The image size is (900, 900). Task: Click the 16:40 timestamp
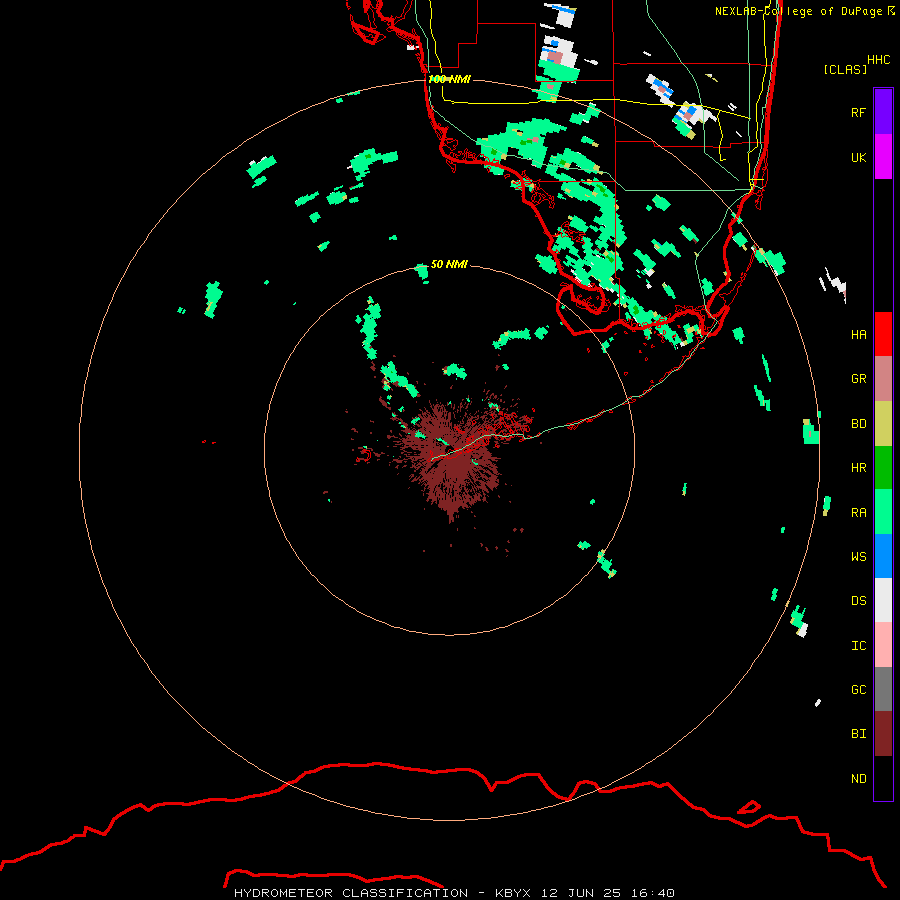(652, 893)
